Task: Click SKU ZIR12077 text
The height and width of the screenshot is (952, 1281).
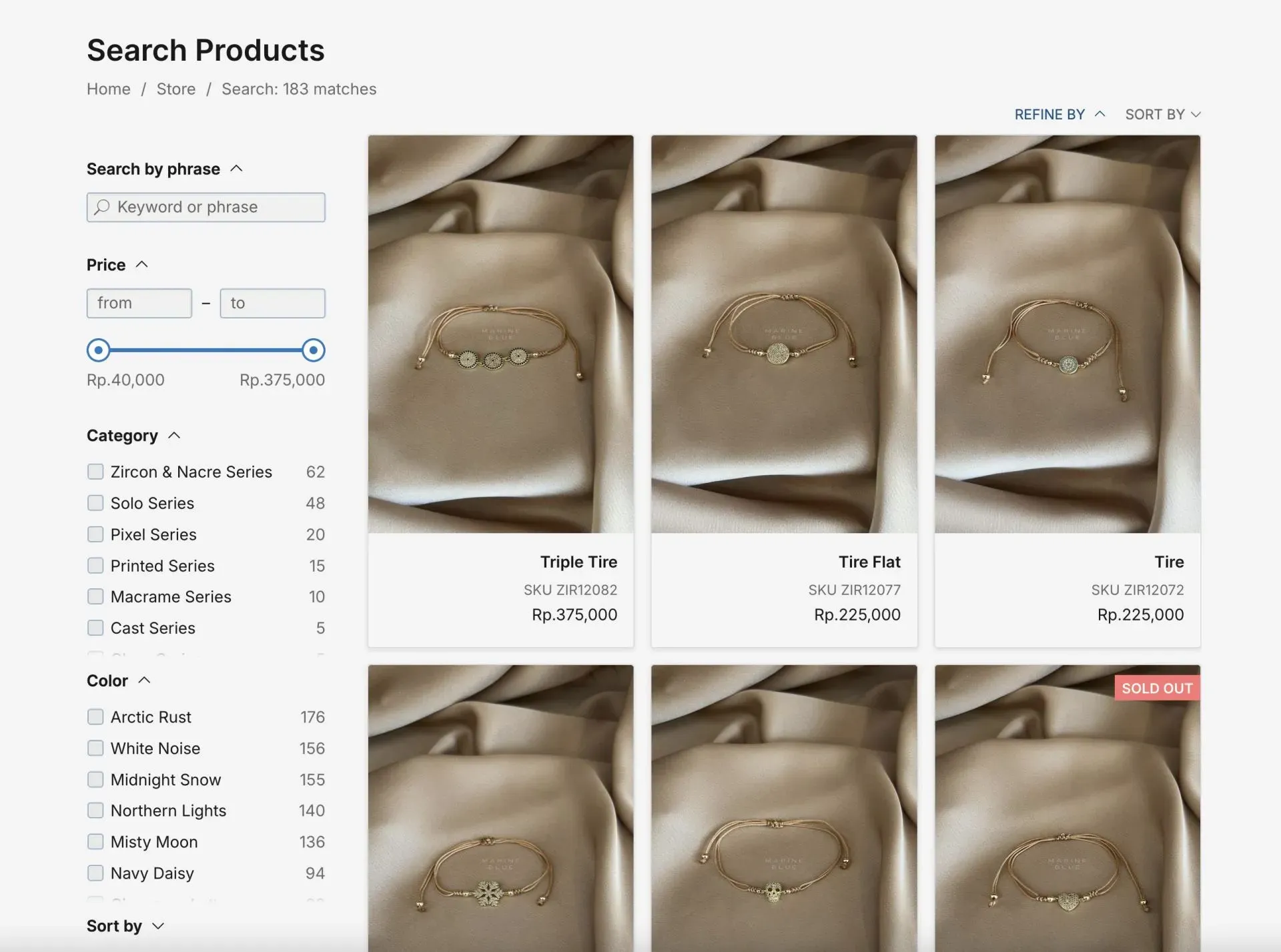Action: click(855, 590)
